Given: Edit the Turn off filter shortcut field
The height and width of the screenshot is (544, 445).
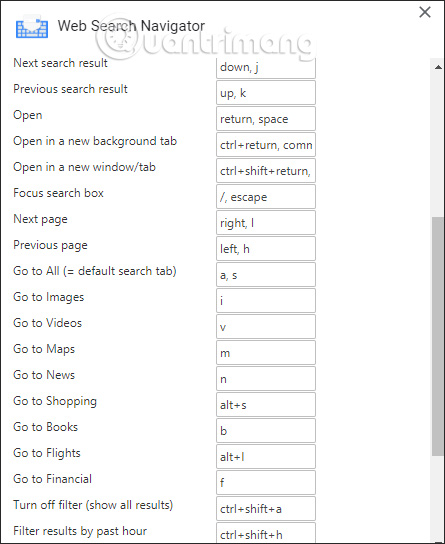Looking at the screenshot, I should [266, 509].
